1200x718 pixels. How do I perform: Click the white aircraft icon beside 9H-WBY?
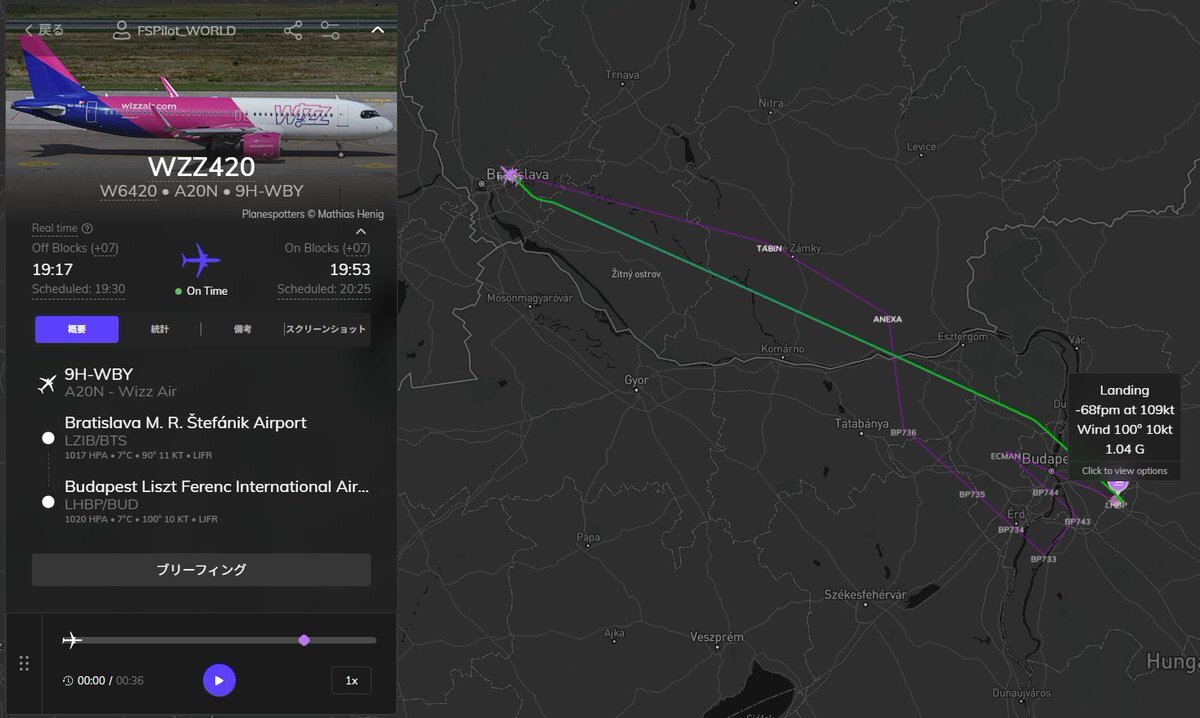[x=46, y=384]
